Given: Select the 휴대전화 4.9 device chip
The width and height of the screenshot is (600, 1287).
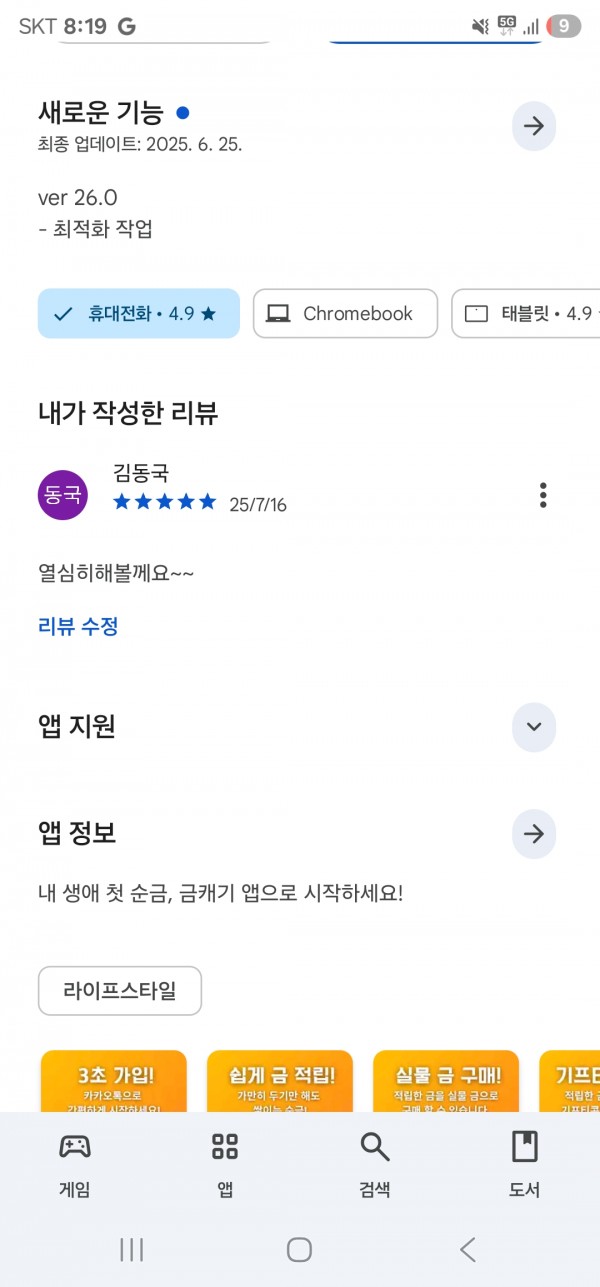Looking at the screenshot, I should (x=139, y=314).
